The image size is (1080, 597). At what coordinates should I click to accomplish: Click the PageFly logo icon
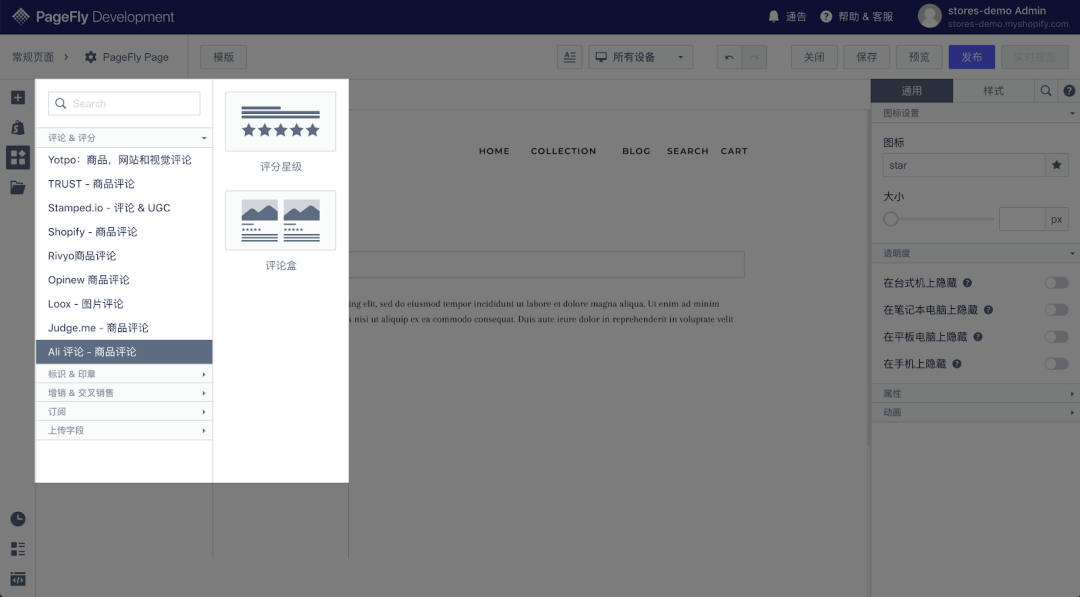[x=21, y=17]
